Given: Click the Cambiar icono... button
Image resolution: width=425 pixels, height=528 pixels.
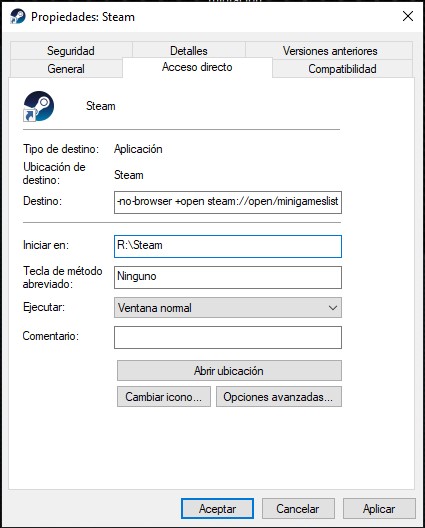Looking at the screenshot, I should click(164, 397).
